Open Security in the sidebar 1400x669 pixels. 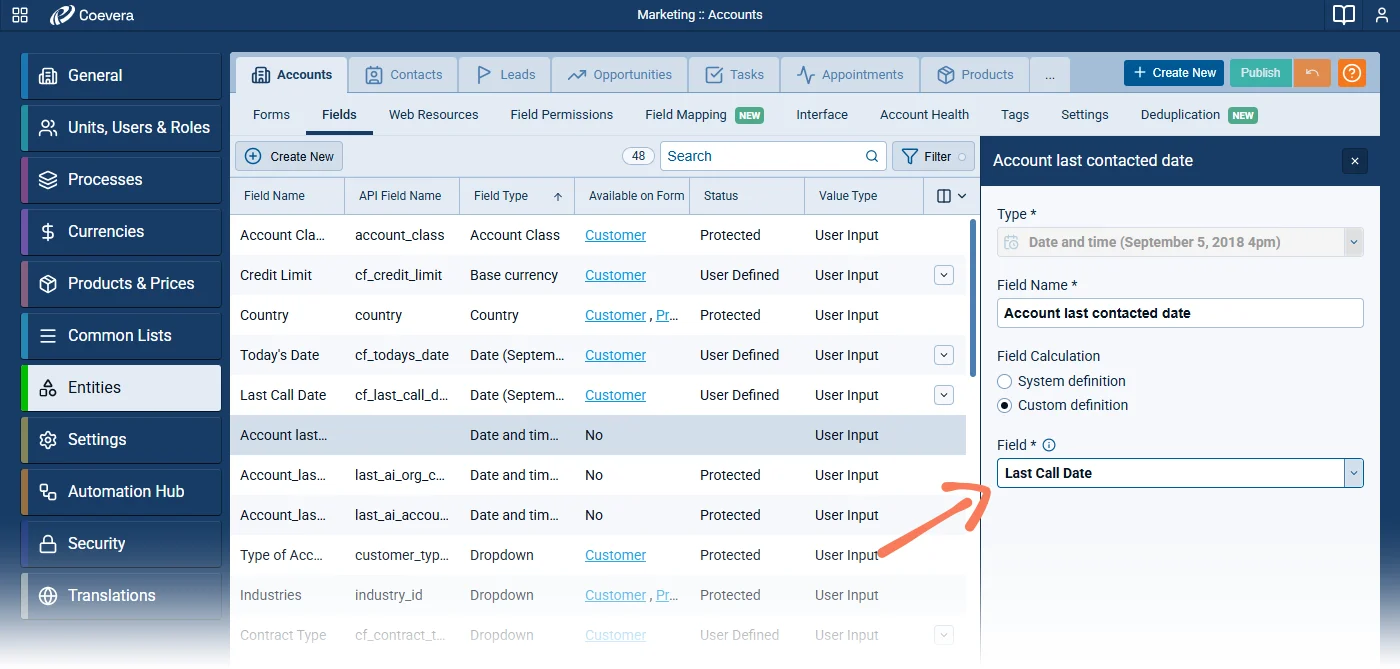point(121,544)
